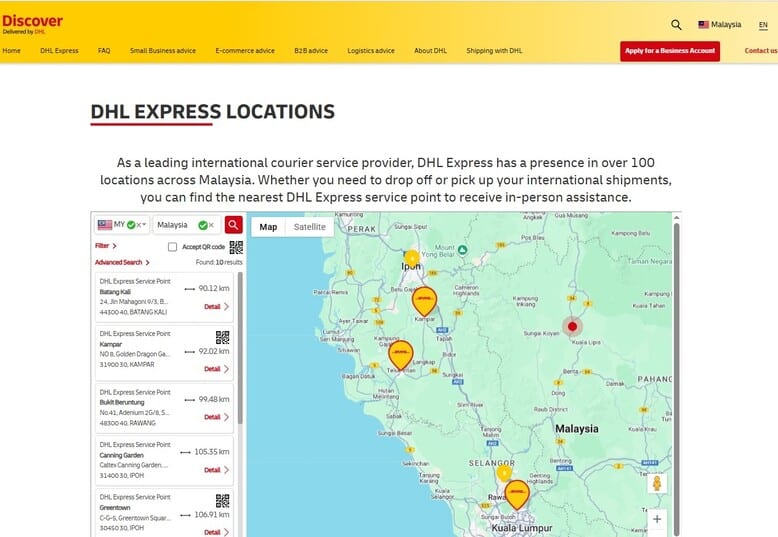The height and width of the screenshot is (537, 778).
Task: Click the DHL map pin near Teluk Intan
Action: pyautogui.click(x=400, y=354)
